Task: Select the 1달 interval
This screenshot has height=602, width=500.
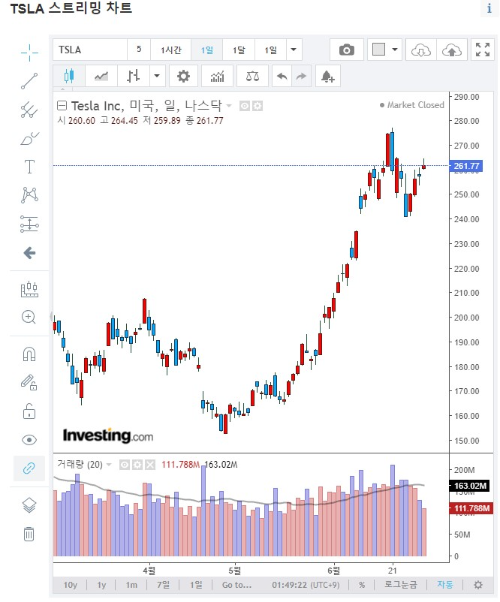Action: (x=238, y=50)
